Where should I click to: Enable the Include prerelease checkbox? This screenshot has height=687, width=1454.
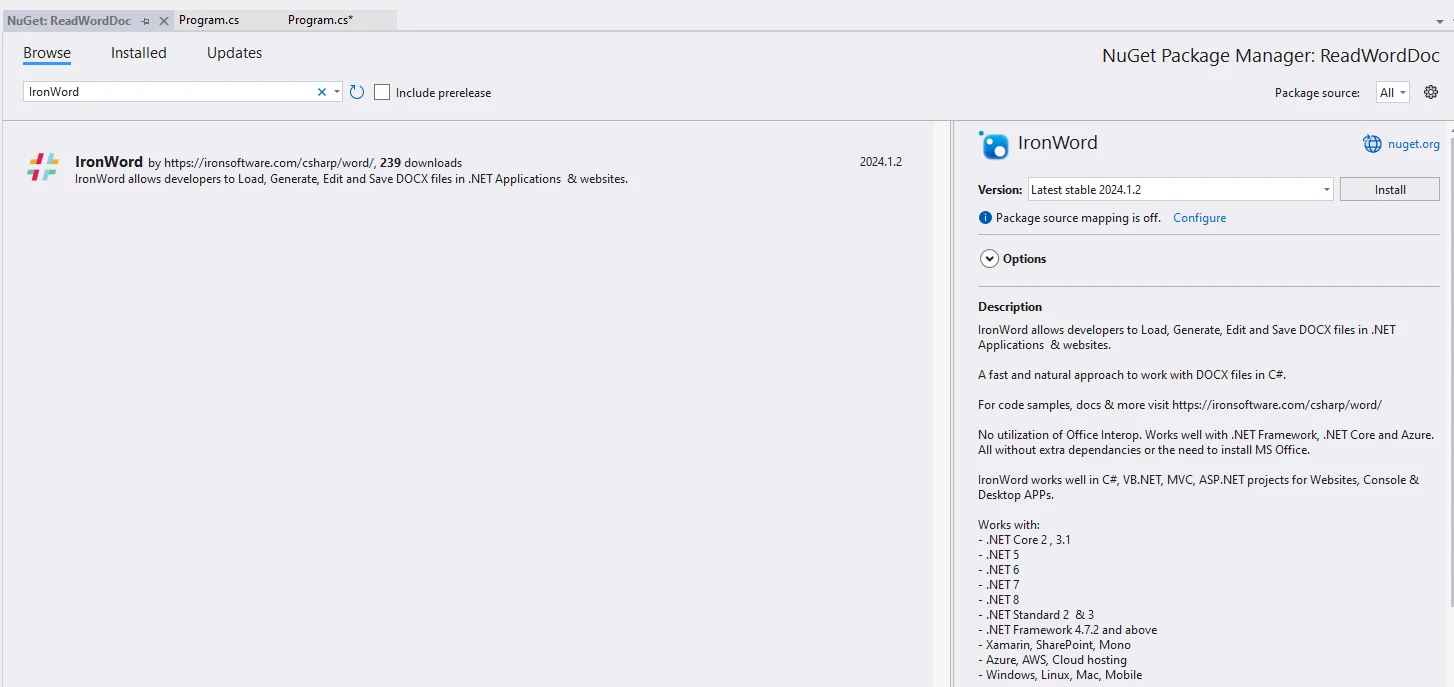pyautogui.click(x=382, y=92)
